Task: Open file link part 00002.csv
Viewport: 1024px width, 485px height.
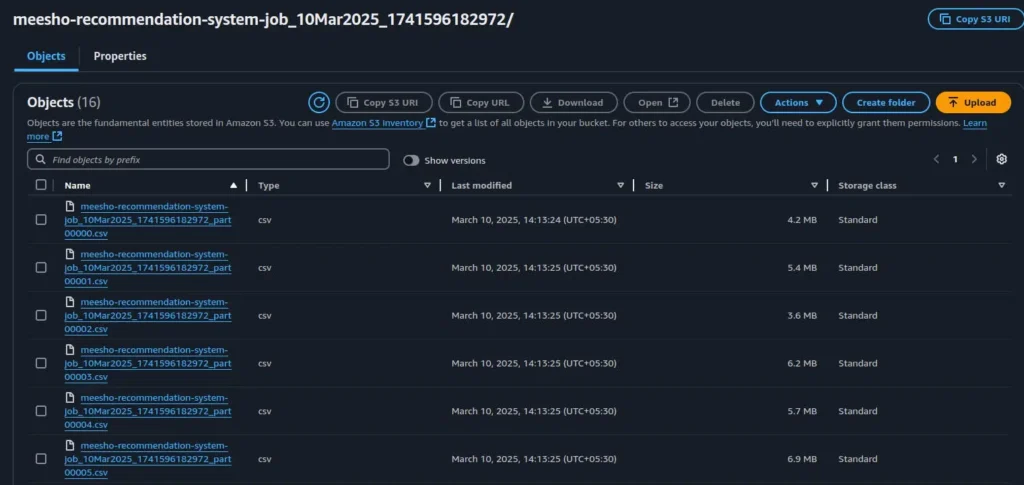Action: (148, 315)
